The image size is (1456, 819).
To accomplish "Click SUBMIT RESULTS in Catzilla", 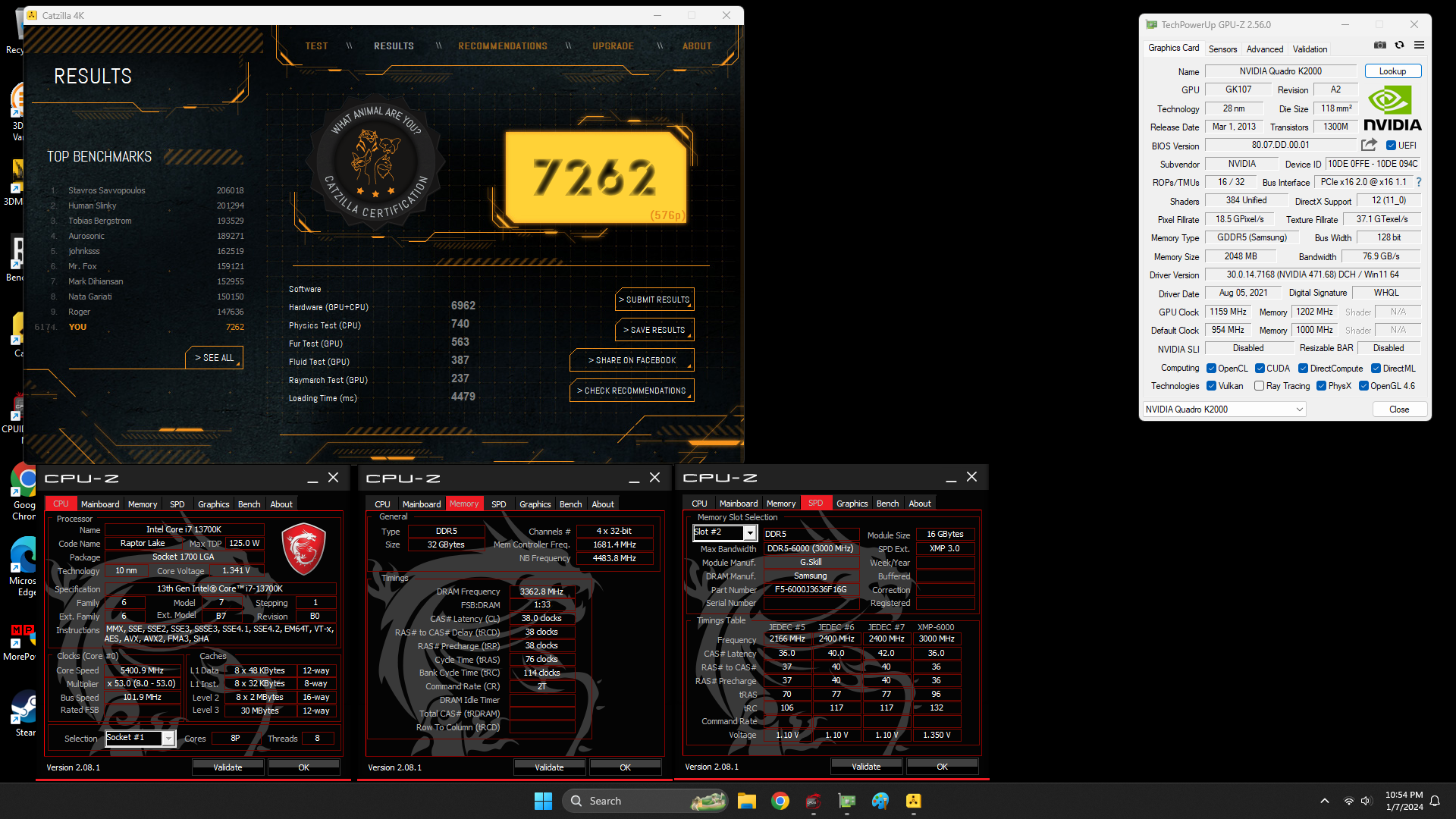I will click(654, 300).
